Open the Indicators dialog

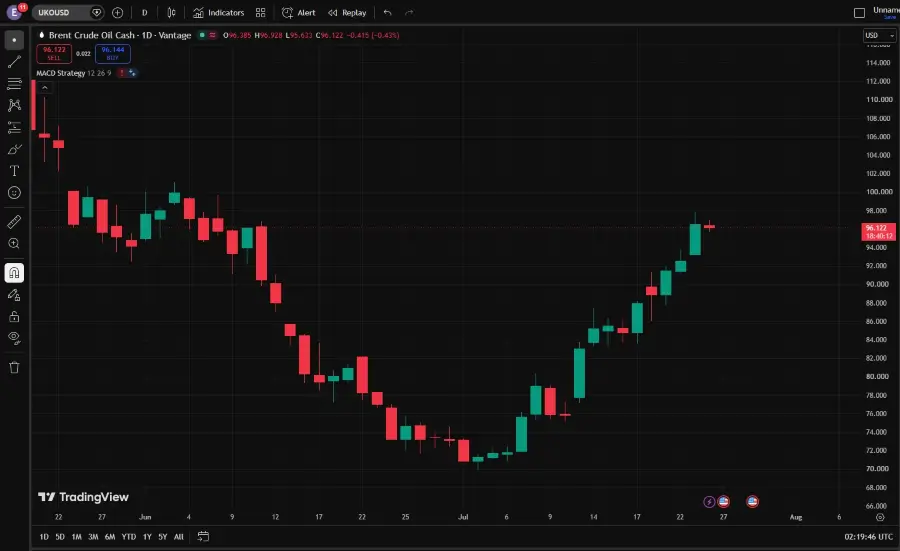[219, 13]
